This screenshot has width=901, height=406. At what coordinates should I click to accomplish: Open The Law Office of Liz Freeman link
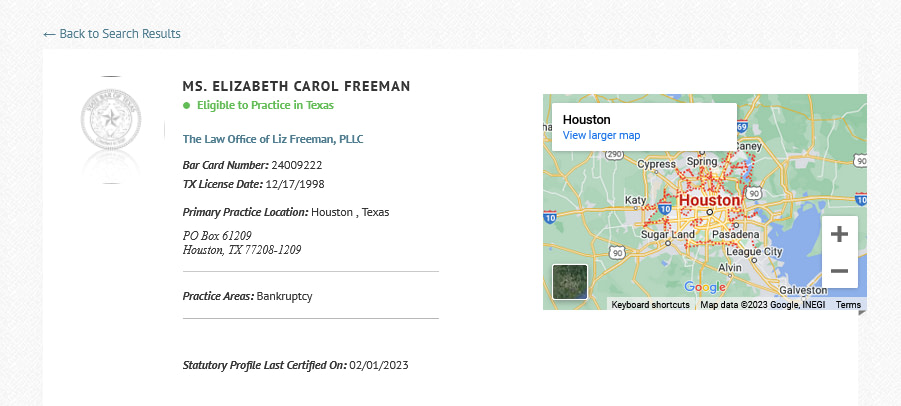click(x=273, y=139)
